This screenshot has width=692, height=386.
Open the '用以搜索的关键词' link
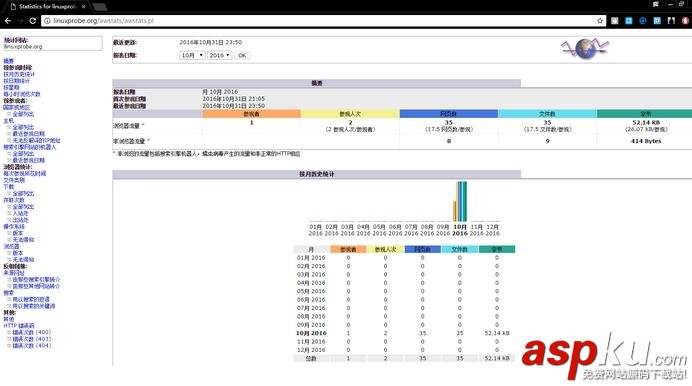pyautogui.click(x=34, y=306)
